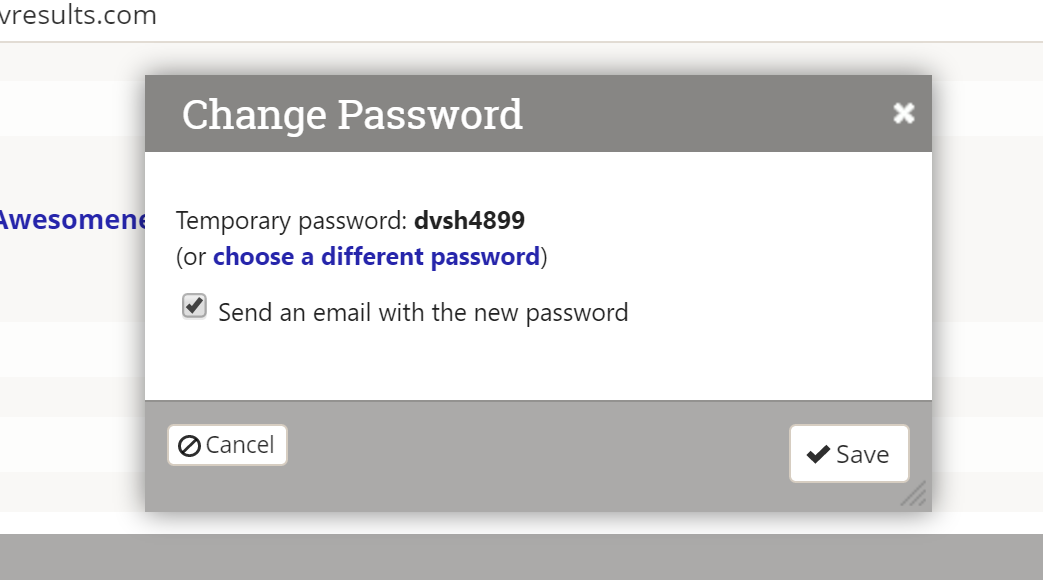This screenshot has width=1043, height=580.
Task: Click the vresults.com text at top
Action: pyautogui.click(x=78, y=16)
